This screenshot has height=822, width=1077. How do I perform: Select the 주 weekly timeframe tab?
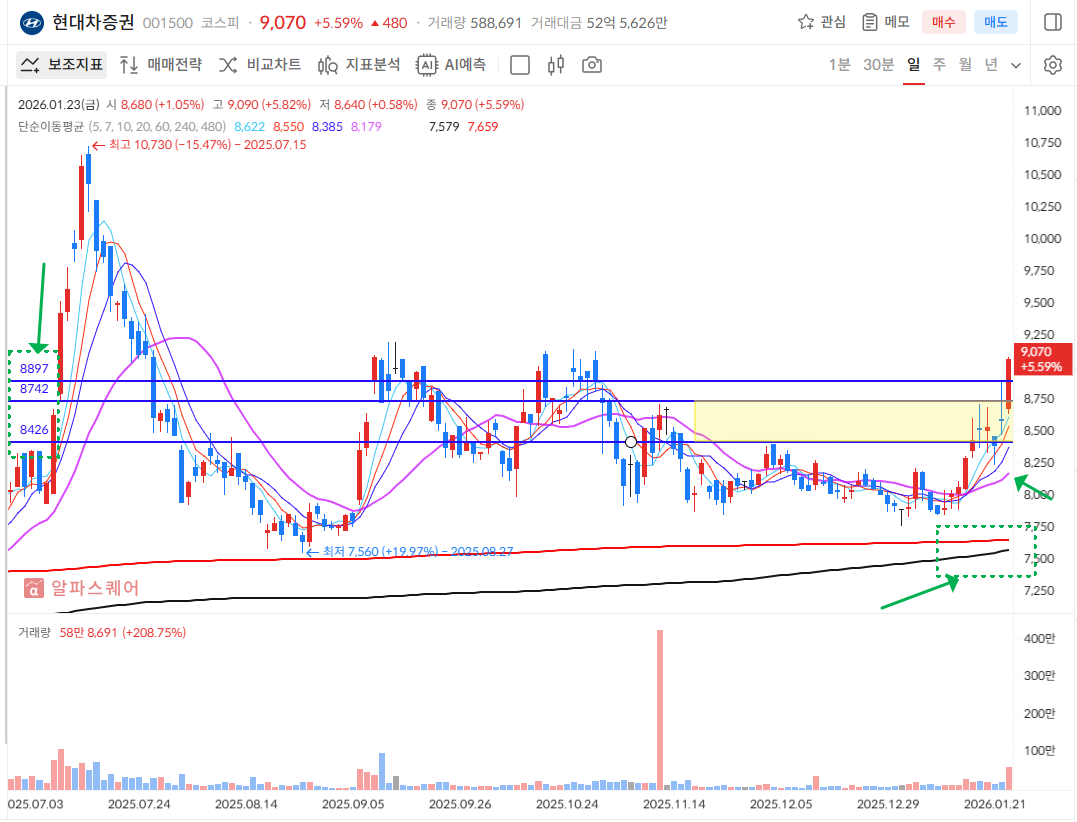939,65
